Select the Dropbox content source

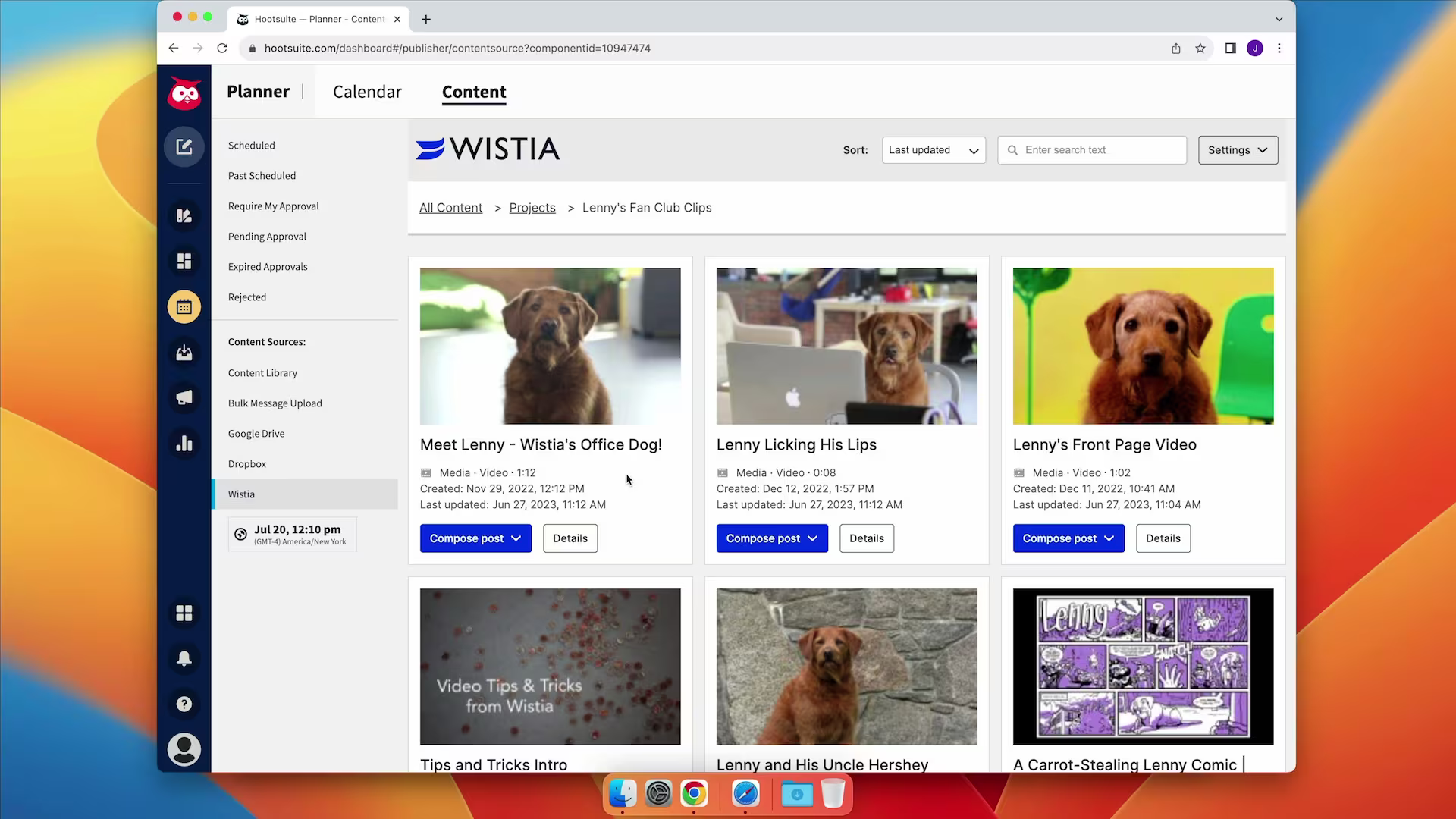coord(247,464)
